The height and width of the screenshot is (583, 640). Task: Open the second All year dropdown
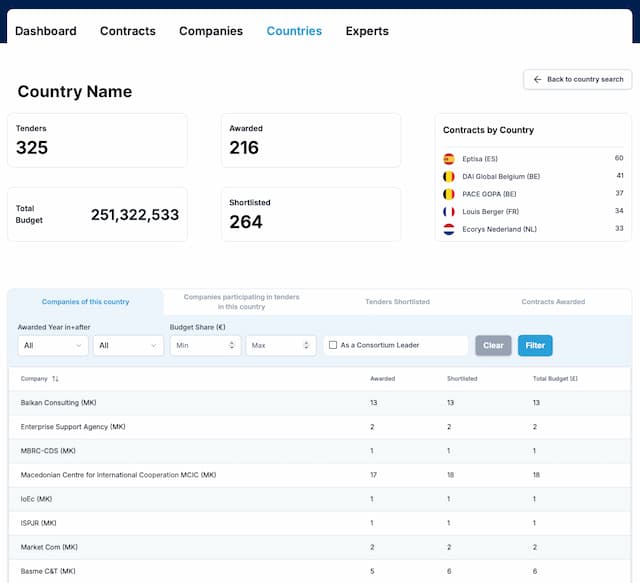128,345
